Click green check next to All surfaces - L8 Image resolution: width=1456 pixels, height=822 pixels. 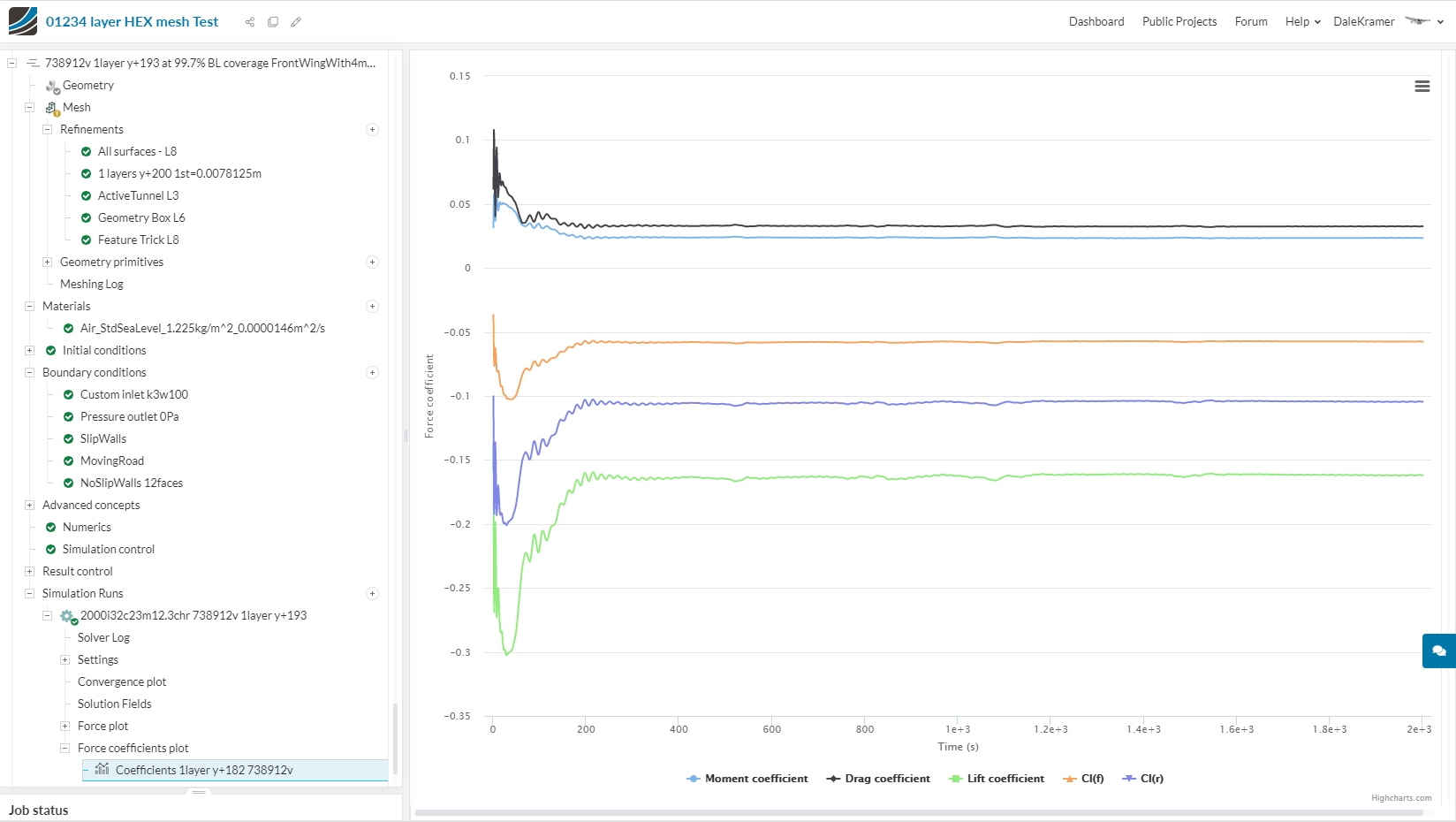(x=86, y=152)
